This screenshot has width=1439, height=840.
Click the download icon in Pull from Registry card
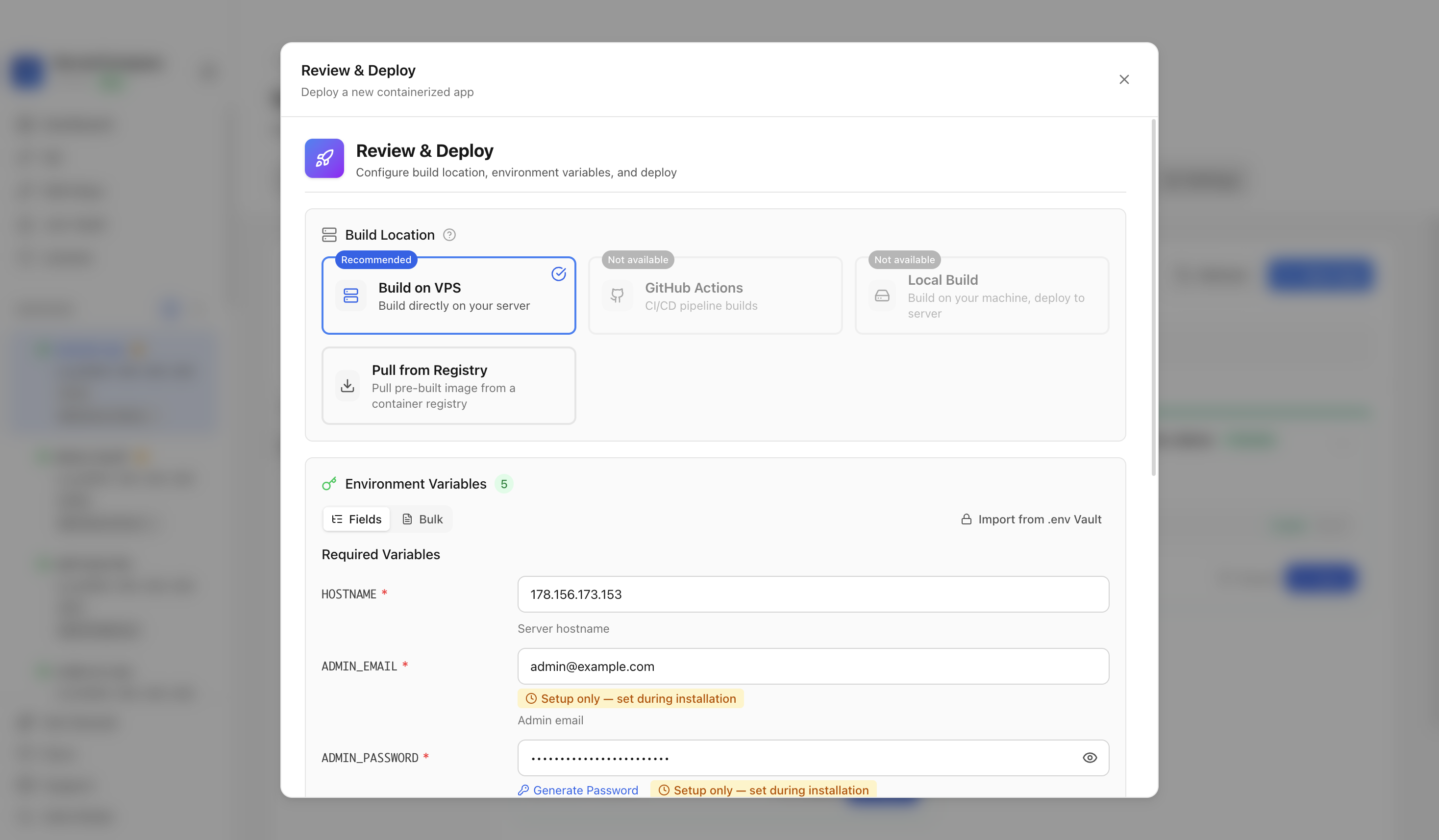coord(347,386)
